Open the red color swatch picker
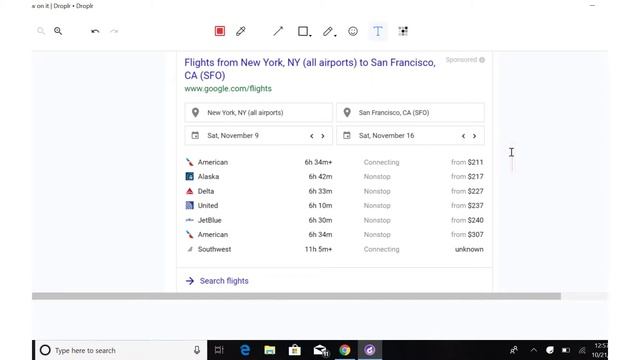This screenshot has width=640, height=360. 220,31
